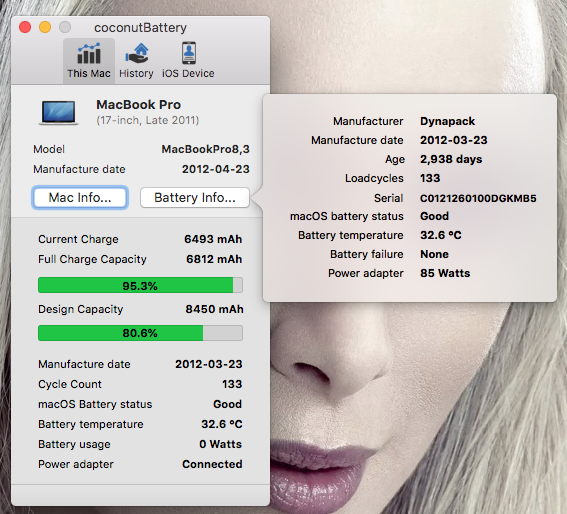Click the Loadcycles label in popover
Image resolution: width=567 pixels, height=514 pixels.
[x=374, y=178]
